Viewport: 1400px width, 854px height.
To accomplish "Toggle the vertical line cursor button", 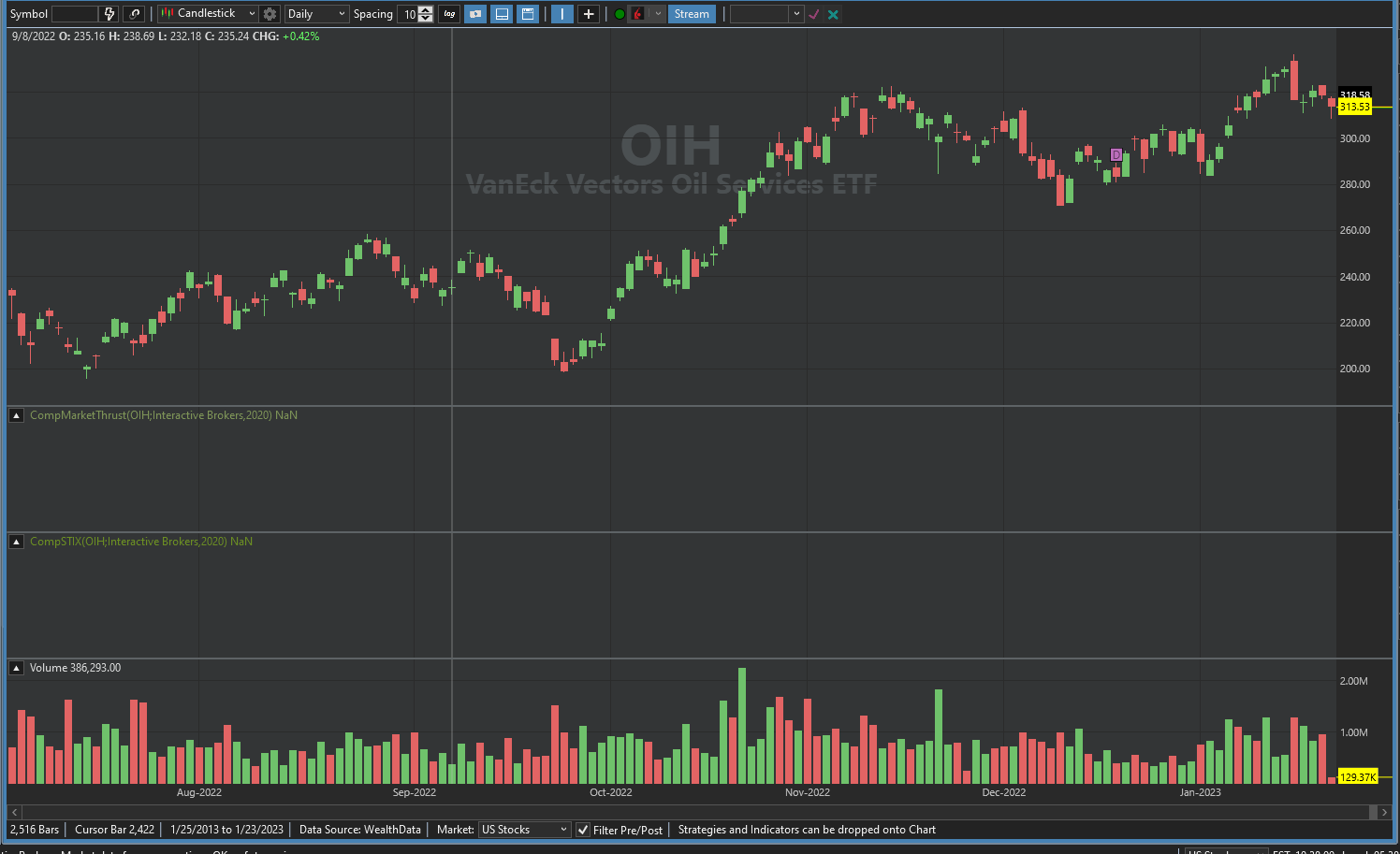I will click(561, 14).
